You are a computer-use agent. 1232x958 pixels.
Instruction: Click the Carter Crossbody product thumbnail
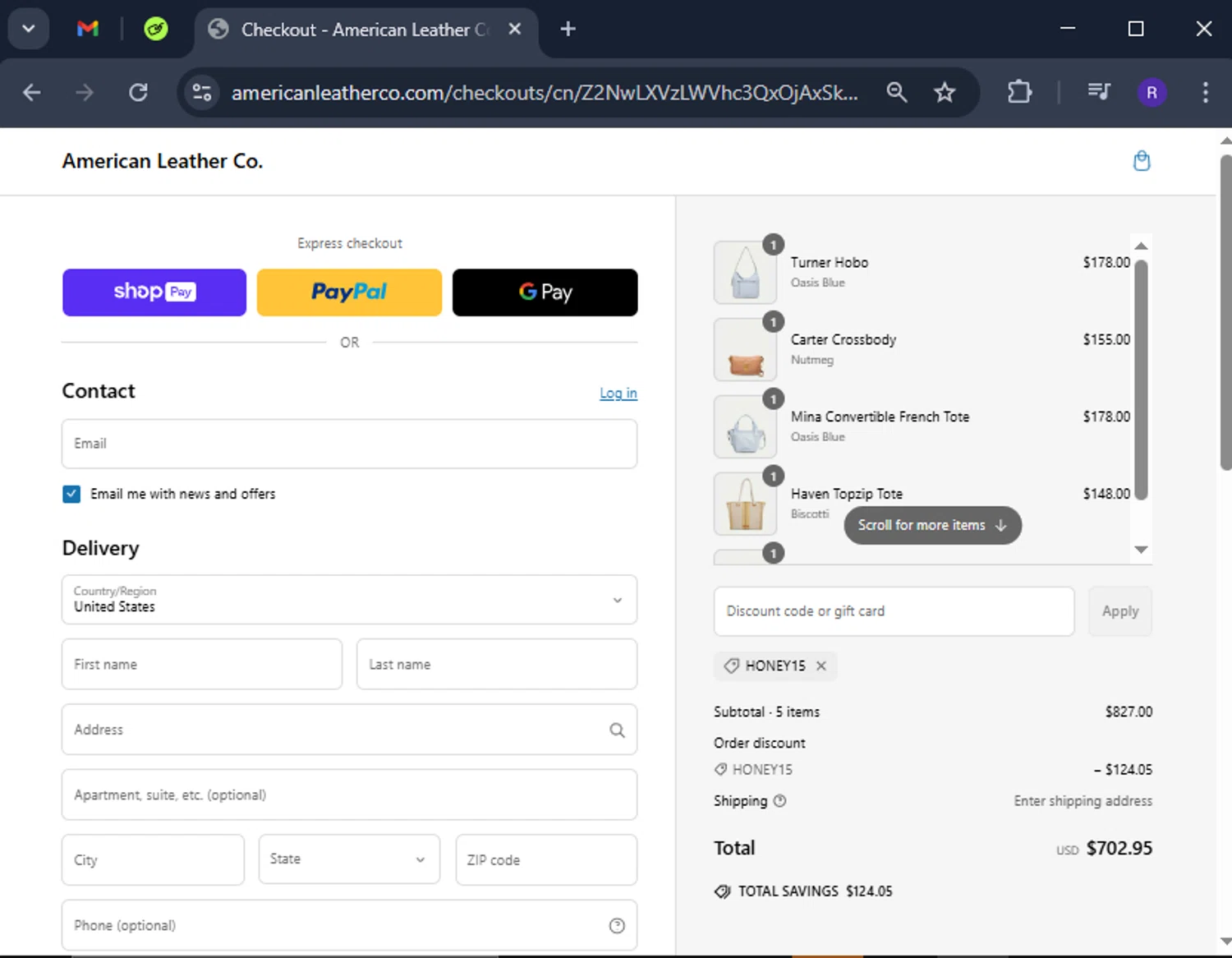(x=745, y=350)
